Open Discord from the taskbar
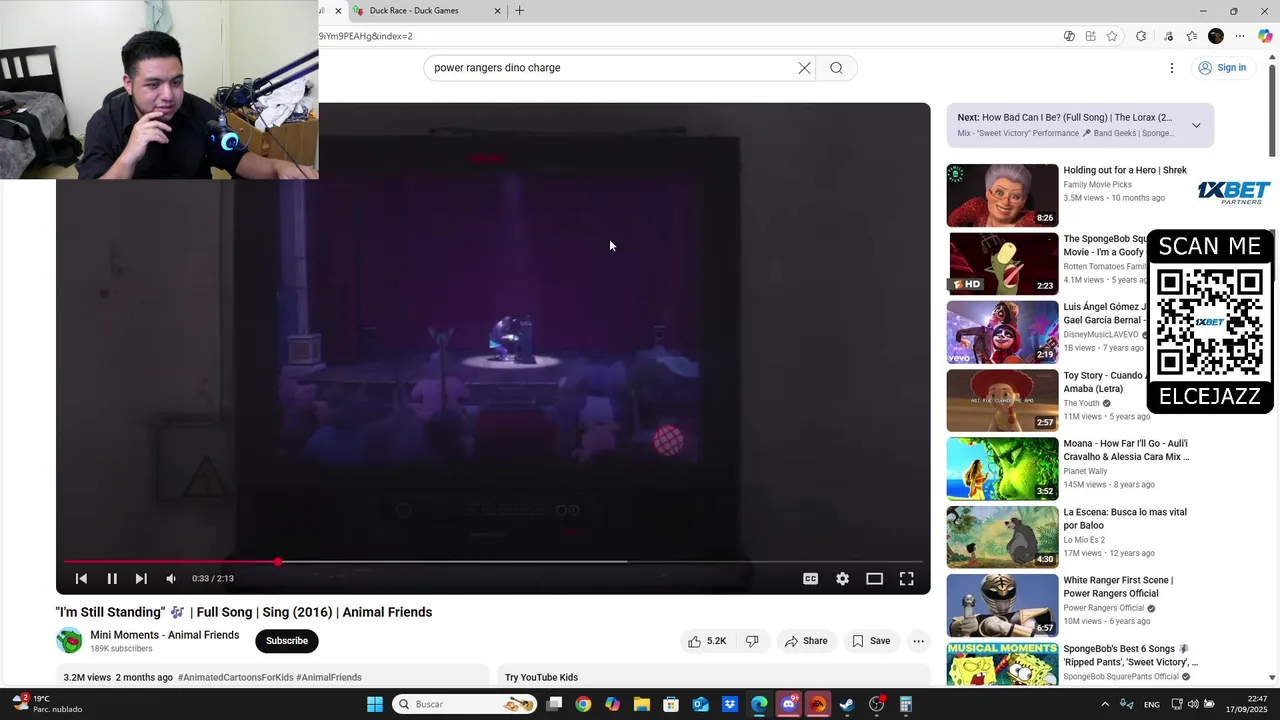 (789, 704)
